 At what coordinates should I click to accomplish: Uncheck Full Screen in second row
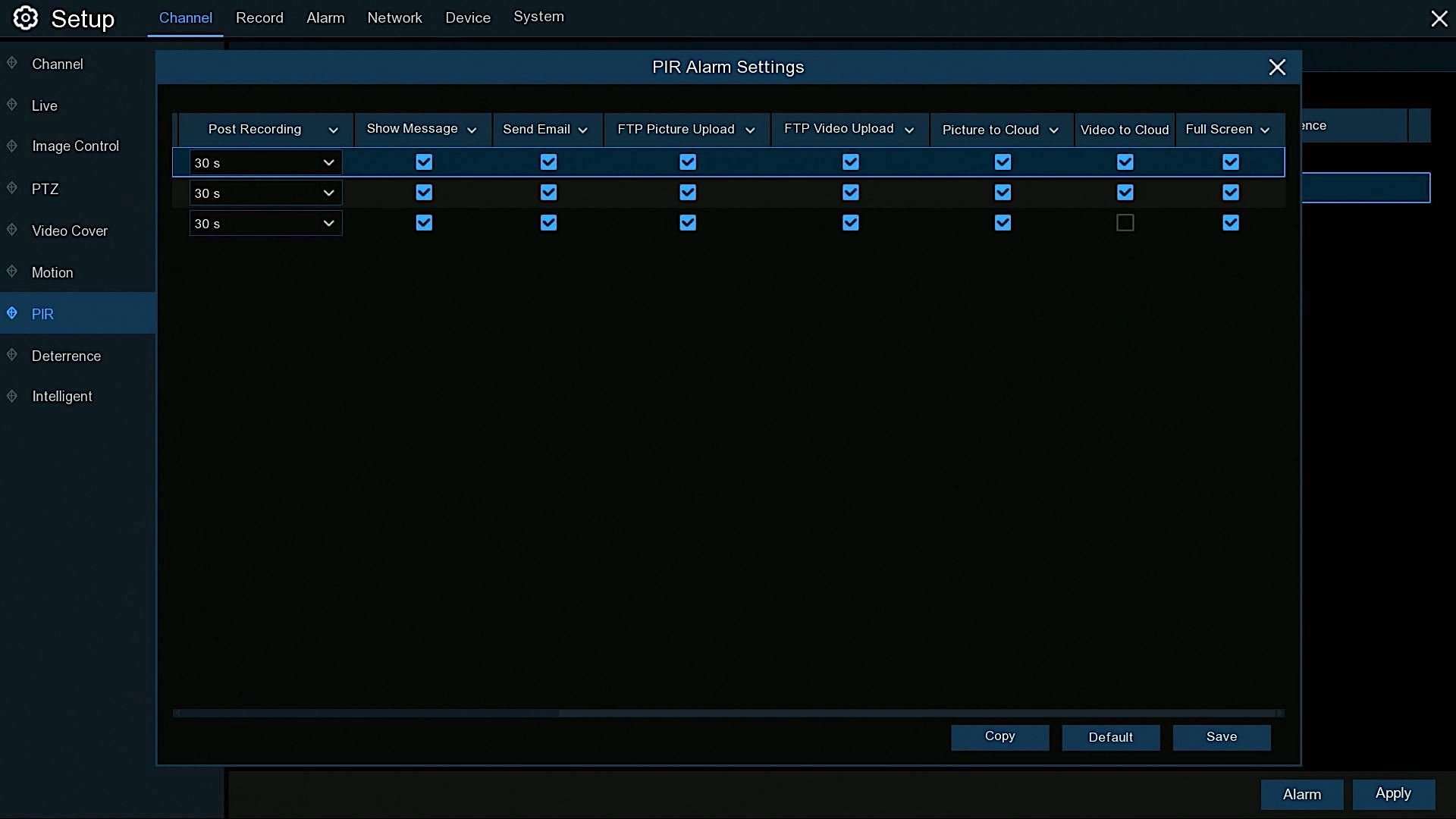tap(1231, 193)
